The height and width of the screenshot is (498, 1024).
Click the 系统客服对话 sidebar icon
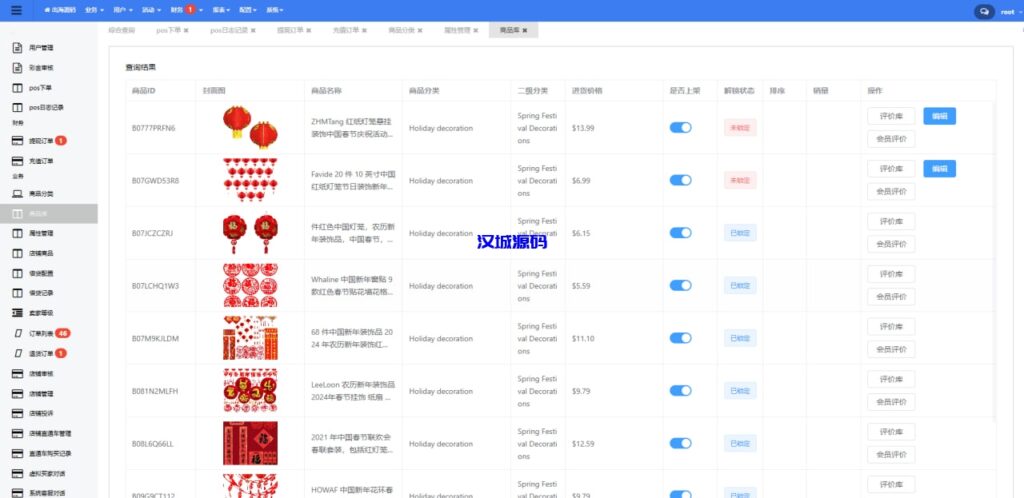(18, 493)
